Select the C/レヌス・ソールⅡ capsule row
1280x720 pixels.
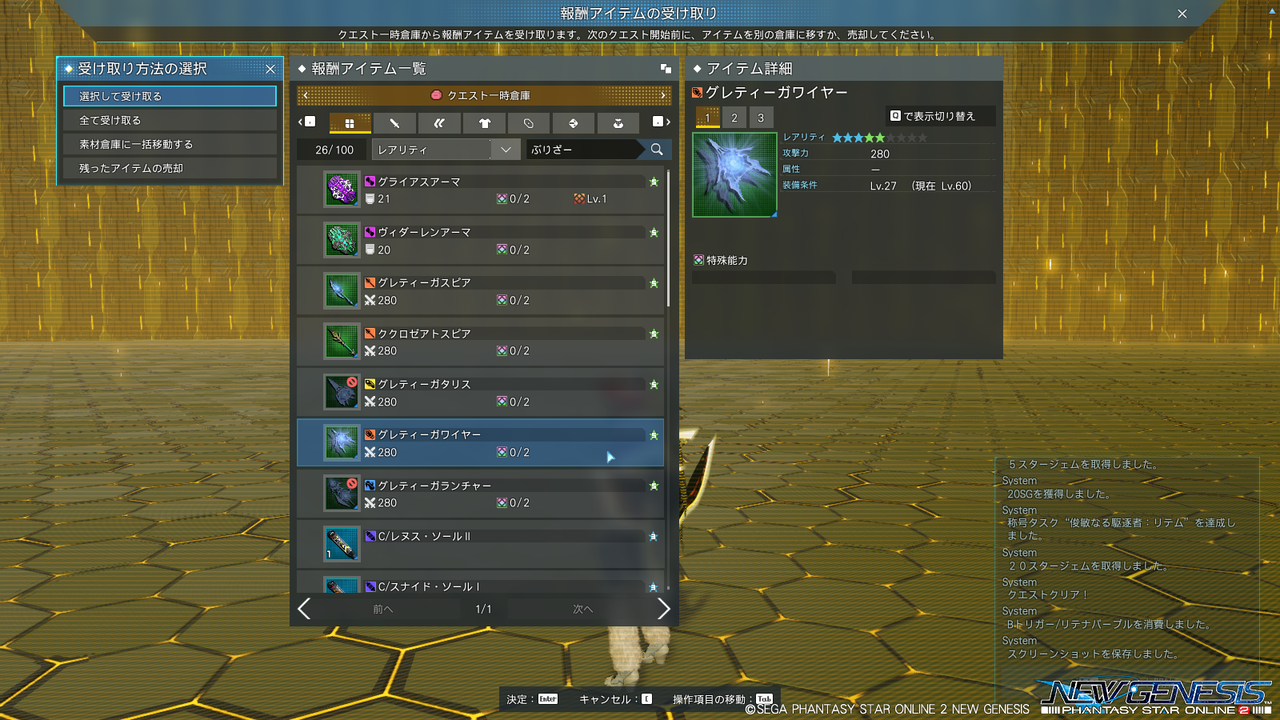pyautogui.click(x=480, y=544)
